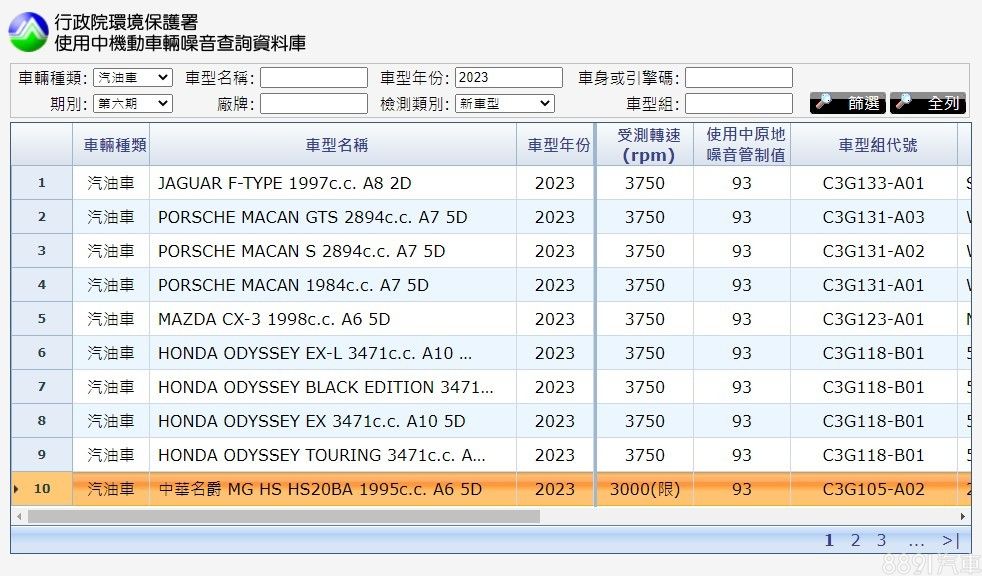Click the 車型年份 field containing 2023

click(x=508, y=78)
